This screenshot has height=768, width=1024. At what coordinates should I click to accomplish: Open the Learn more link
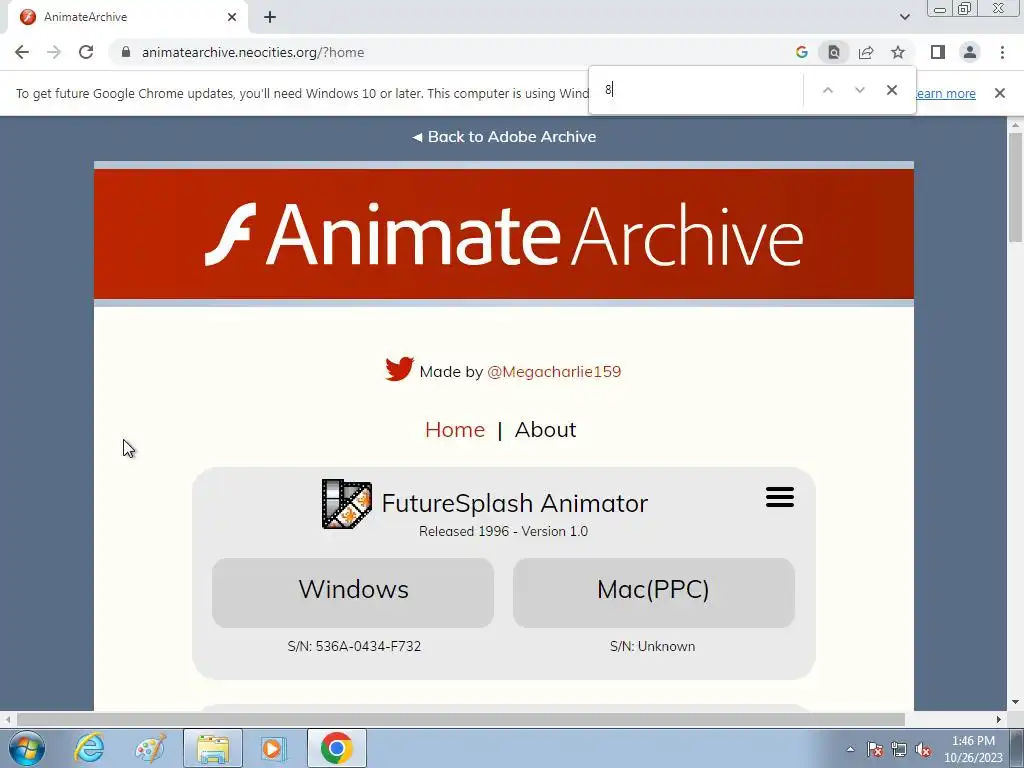click(946, 93)
